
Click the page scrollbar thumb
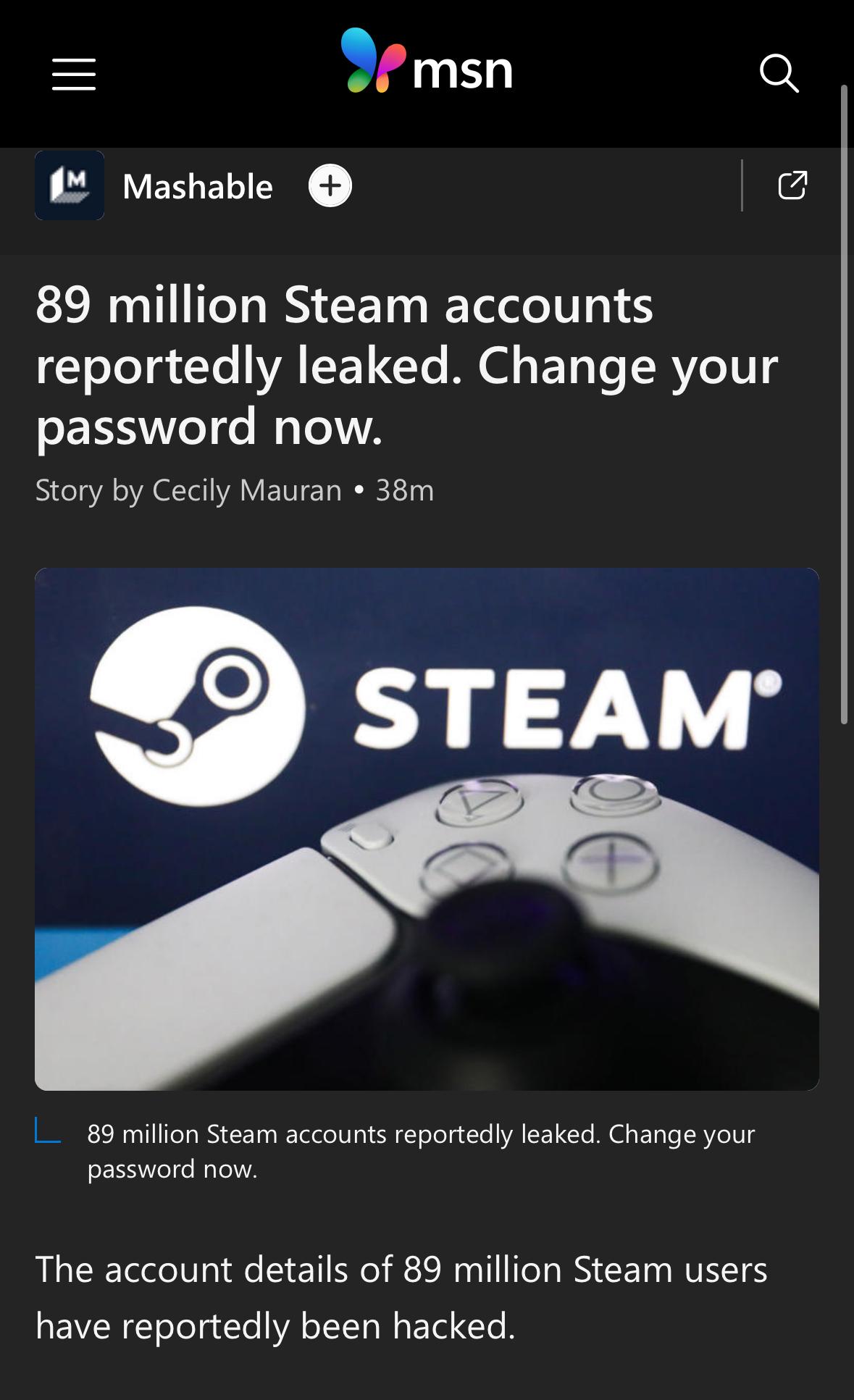(x=844, y=404)
